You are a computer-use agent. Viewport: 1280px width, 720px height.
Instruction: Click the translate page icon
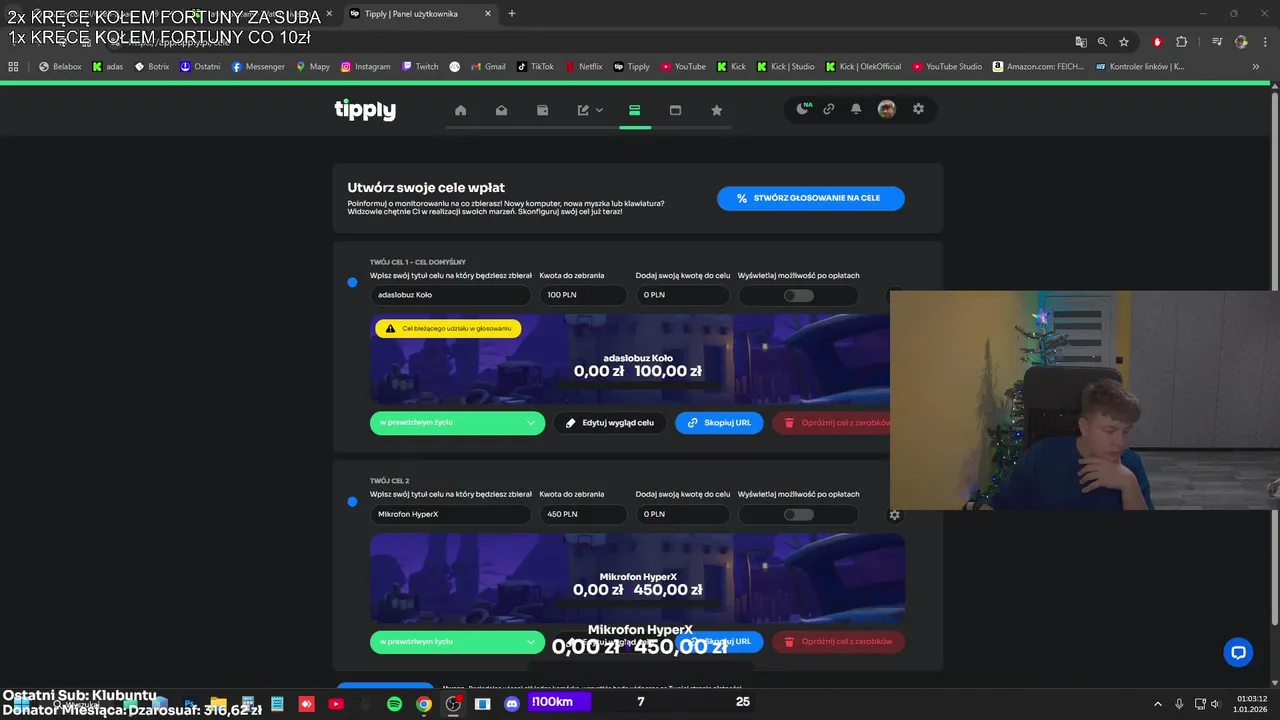1081,42
